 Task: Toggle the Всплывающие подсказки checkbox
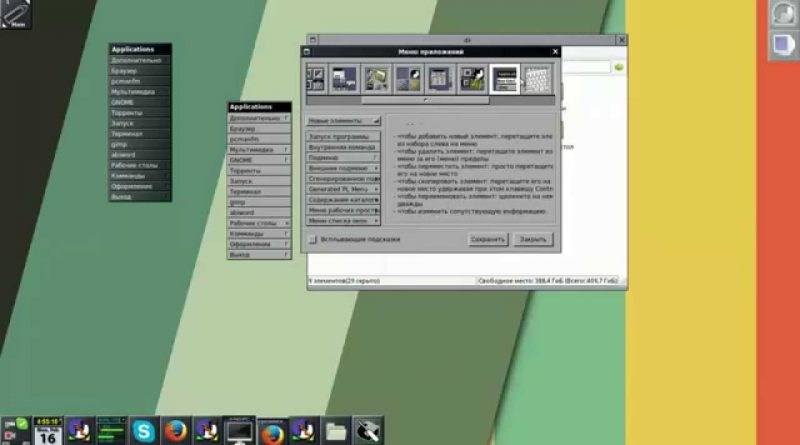pos(313,239)
